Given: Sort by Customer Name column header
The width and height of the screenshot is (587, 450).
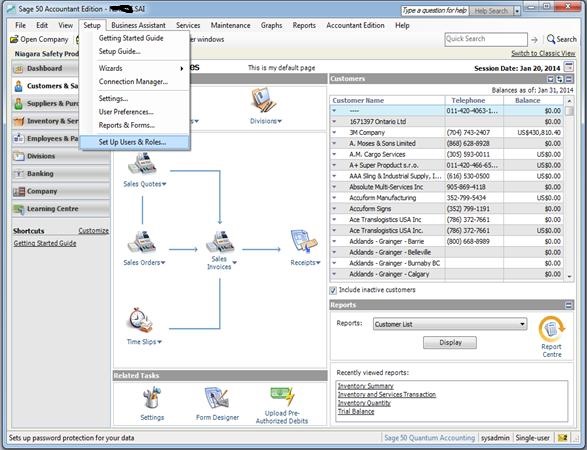Looking at the screenshot, I should [387, 100].
